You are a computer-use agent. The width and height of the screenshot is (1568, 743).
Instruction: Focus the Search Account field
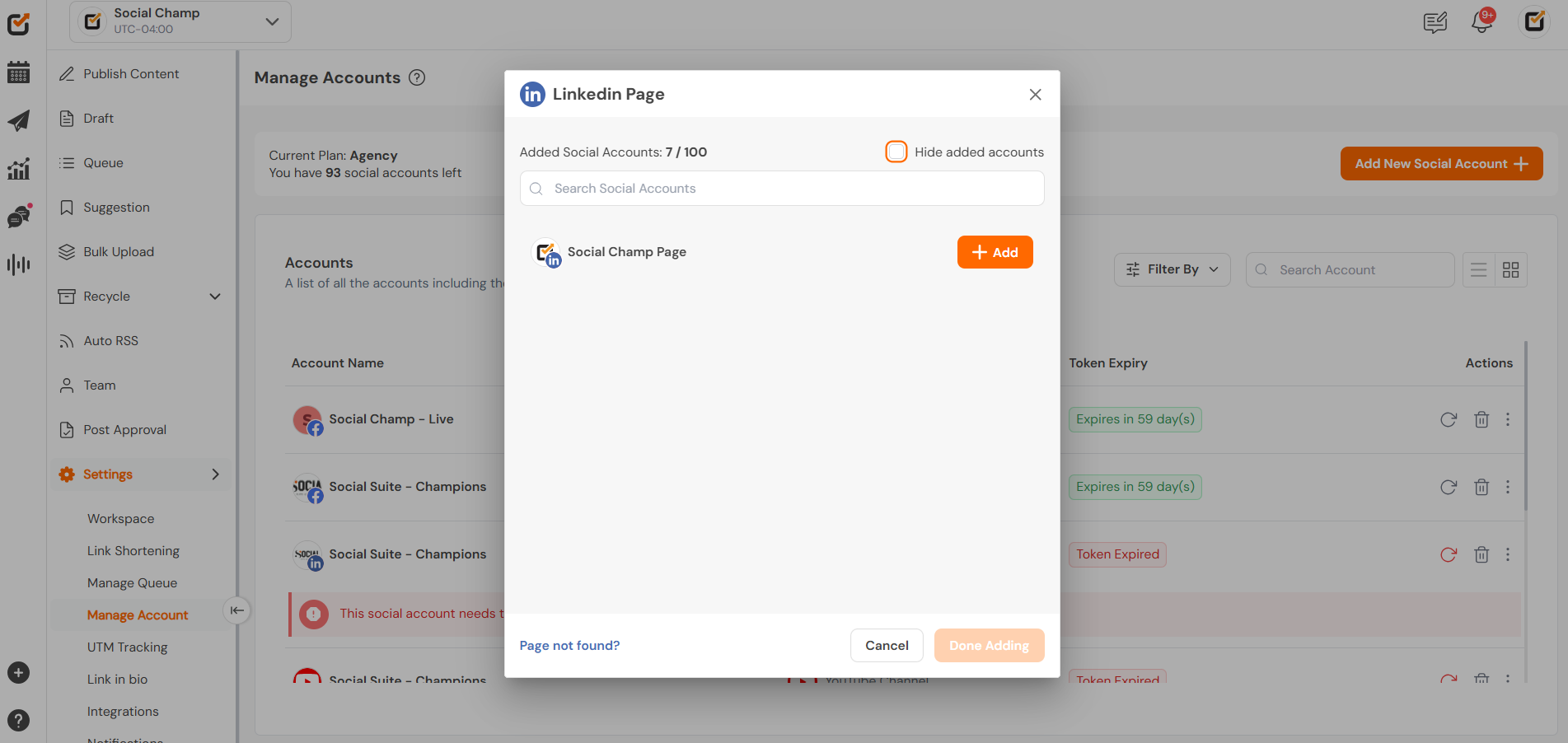point(1350,270)
